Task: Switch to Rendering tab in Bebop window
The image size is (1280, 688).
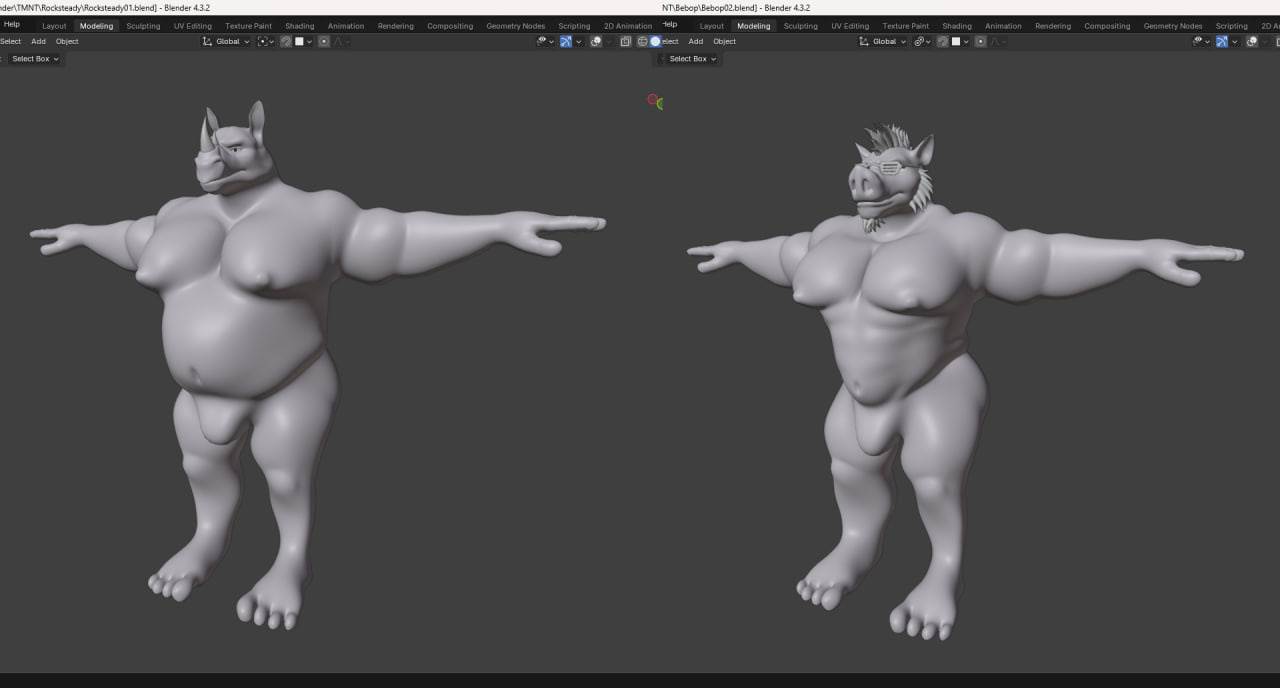Action: click(1053, 26)
